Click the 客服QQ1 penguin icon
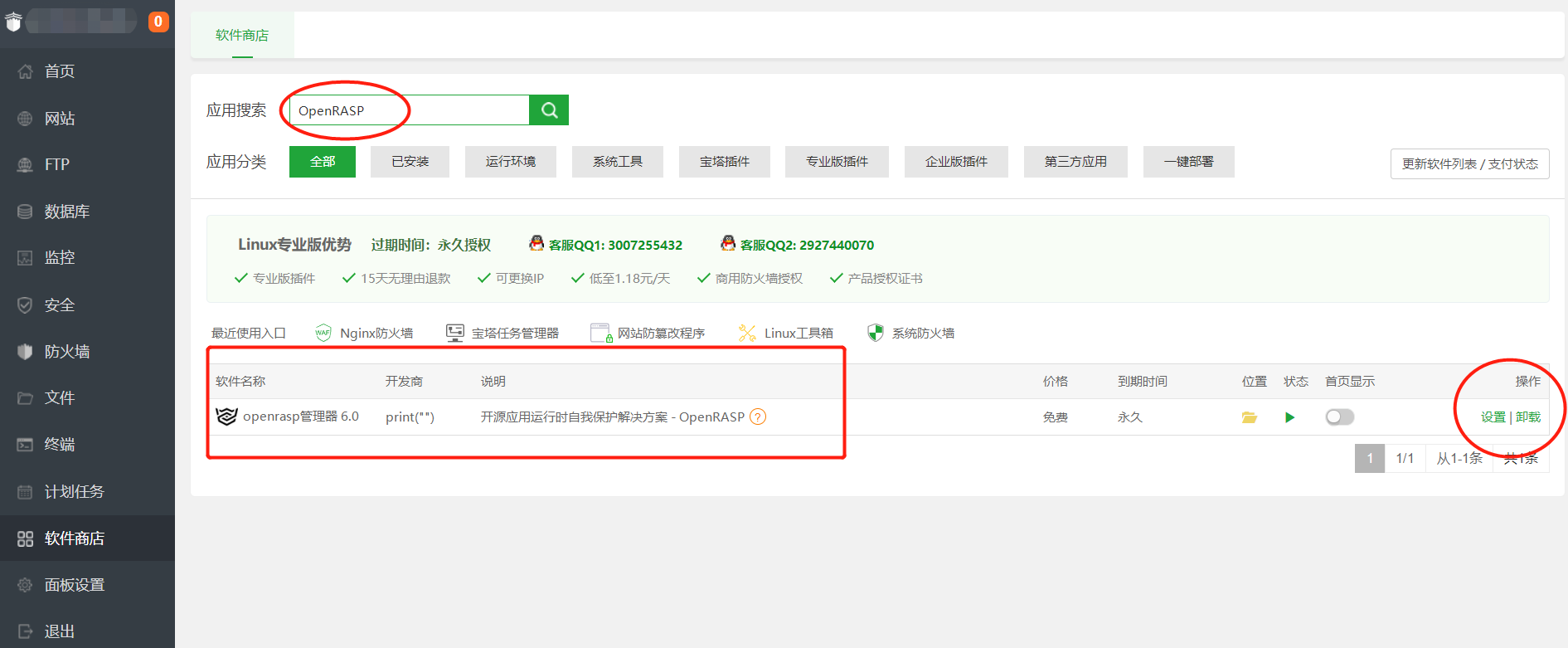This screenshot has width=1568, height=648. coord(536,243)
